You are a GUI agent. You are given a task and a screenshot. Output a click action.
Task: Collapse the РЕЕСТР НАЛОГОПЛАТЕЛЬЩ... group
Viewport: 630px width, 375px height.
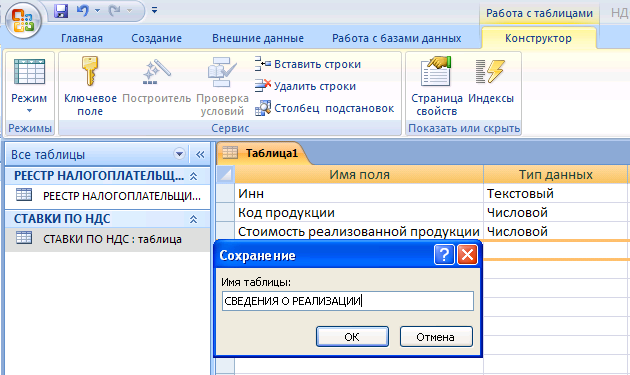point(194,176)
